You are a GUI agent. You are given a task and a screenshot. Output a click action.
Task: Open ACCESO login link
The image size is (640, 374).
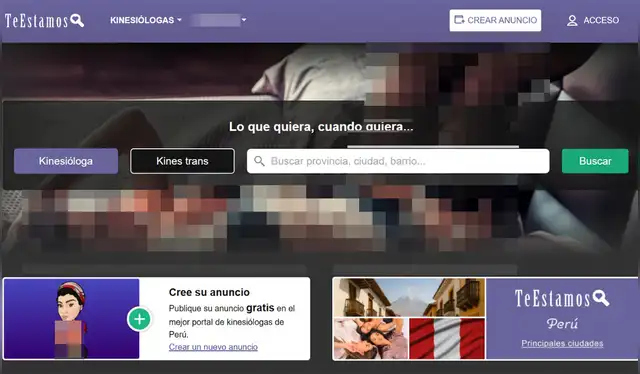[593, 20]
